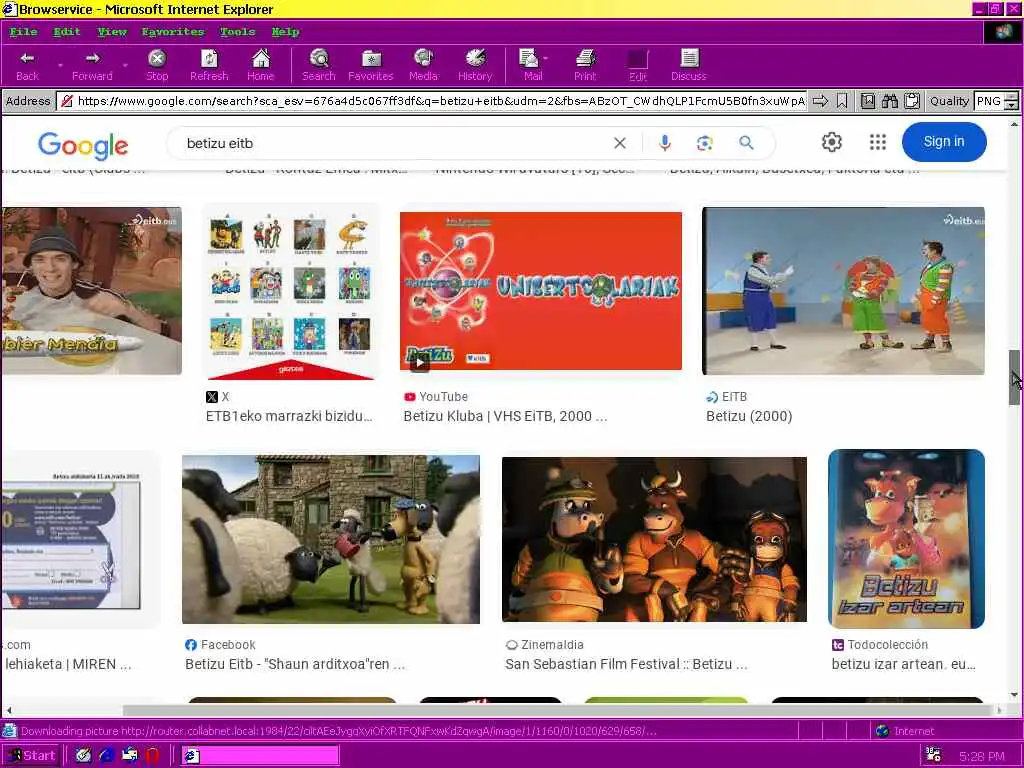Click the Google magnifier search button
Screen dimensions: 1024x768
[746, 143]
